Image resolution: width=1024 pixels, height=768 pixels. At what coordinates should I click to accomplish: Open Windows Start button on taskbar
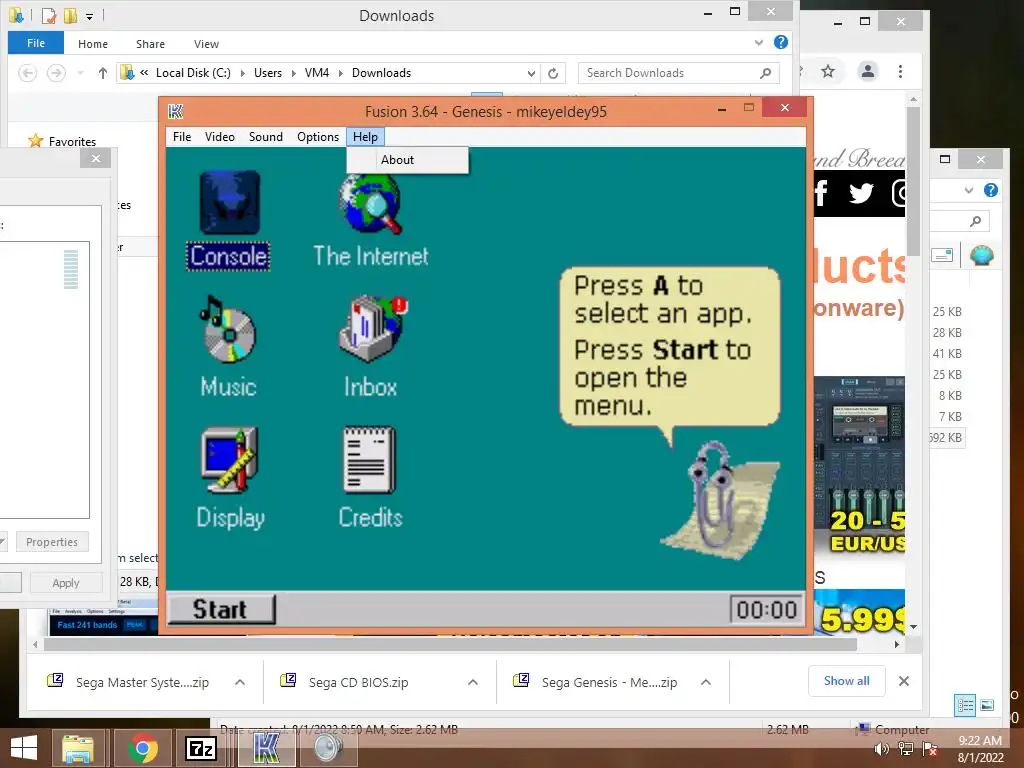[x=24, y=748]
